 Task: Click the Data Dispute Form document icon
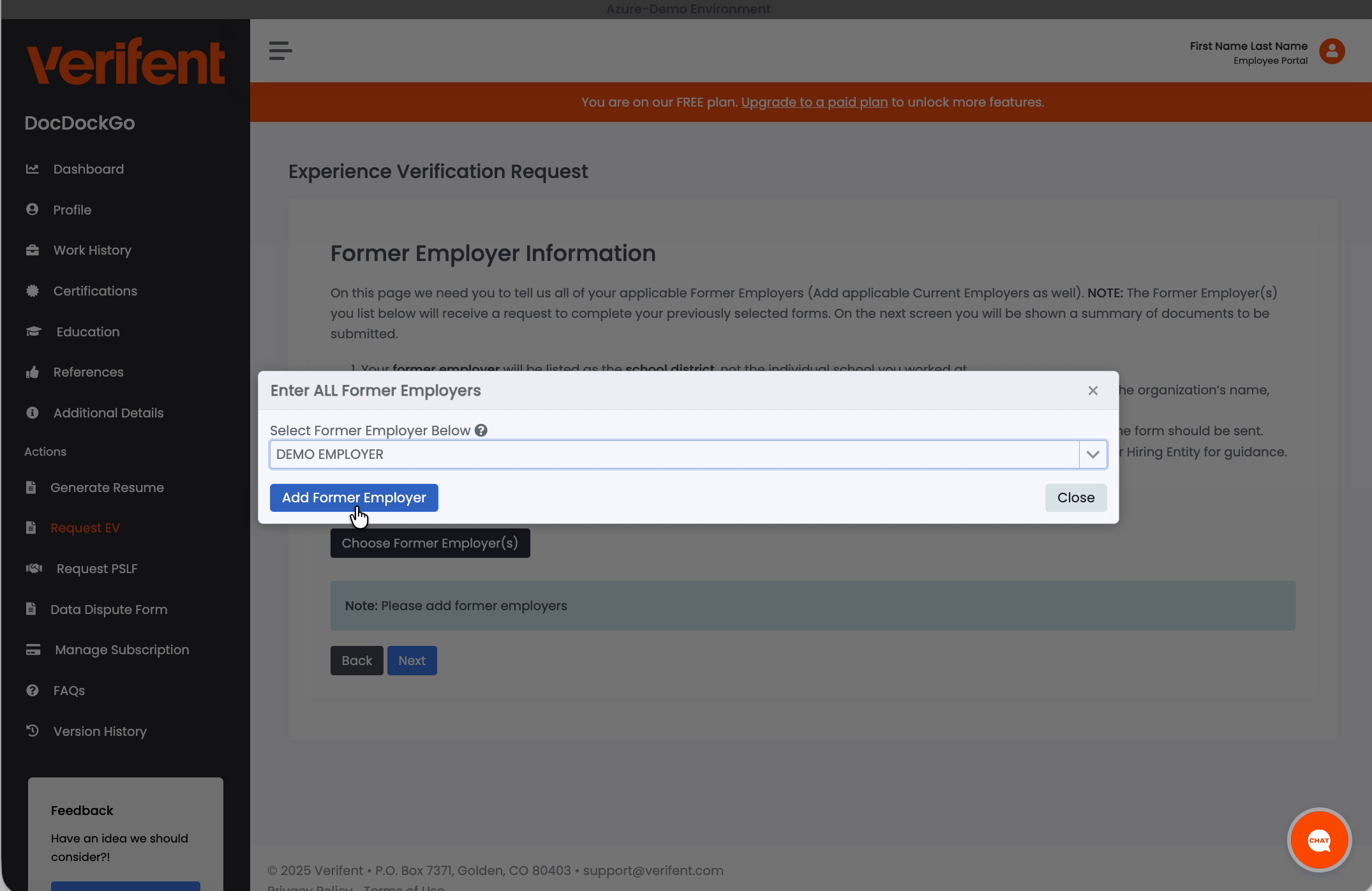pyautogui.click(x=32, y=609)
